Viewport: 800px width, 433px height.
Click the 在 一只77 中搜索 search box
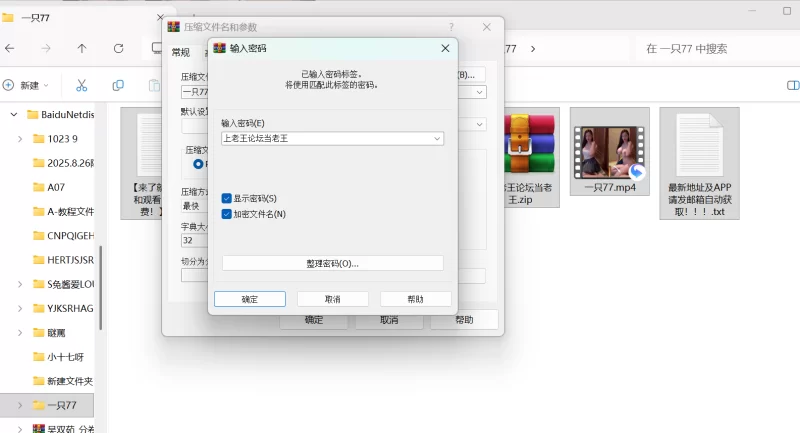(x=715, y=48)
